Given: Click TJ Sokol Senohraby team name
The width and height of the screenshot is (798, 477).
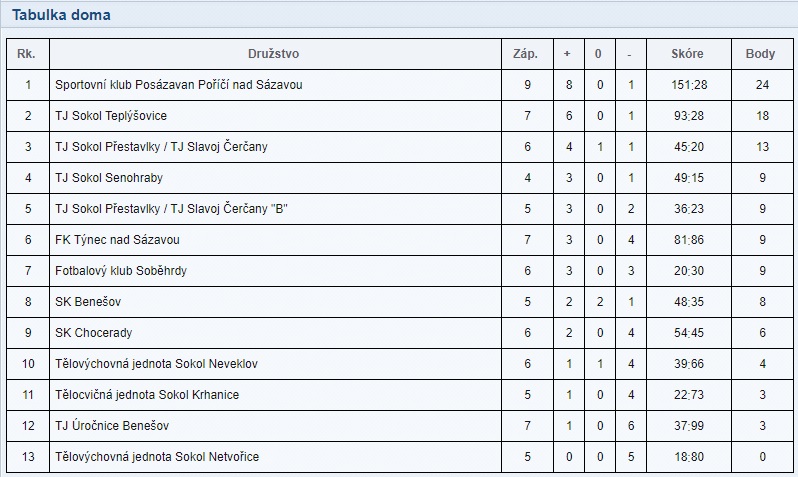Looking at the screenshot, I should (109, 178).
